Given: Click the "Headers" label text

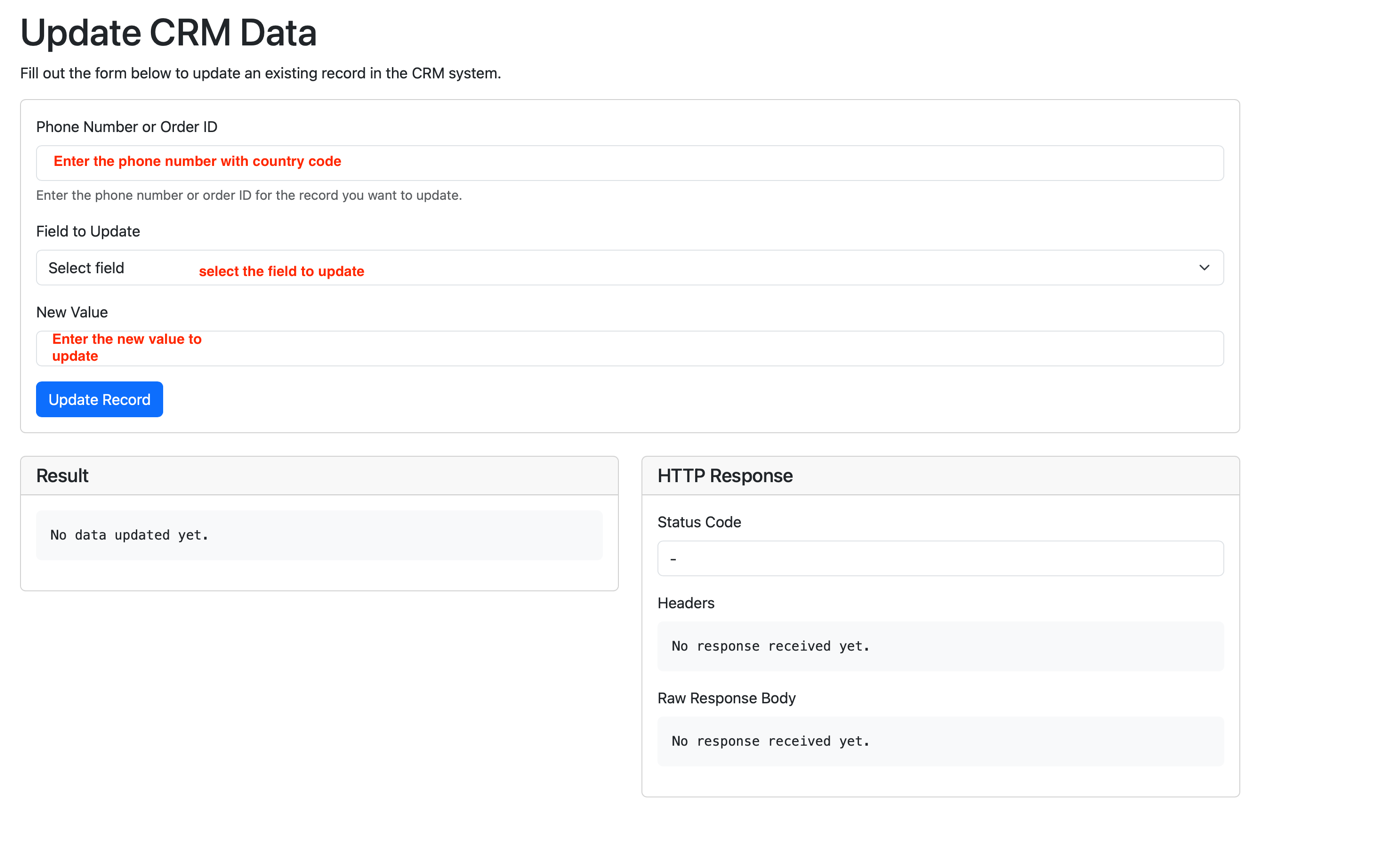Looking at the screenshot, I should (685, 603).
